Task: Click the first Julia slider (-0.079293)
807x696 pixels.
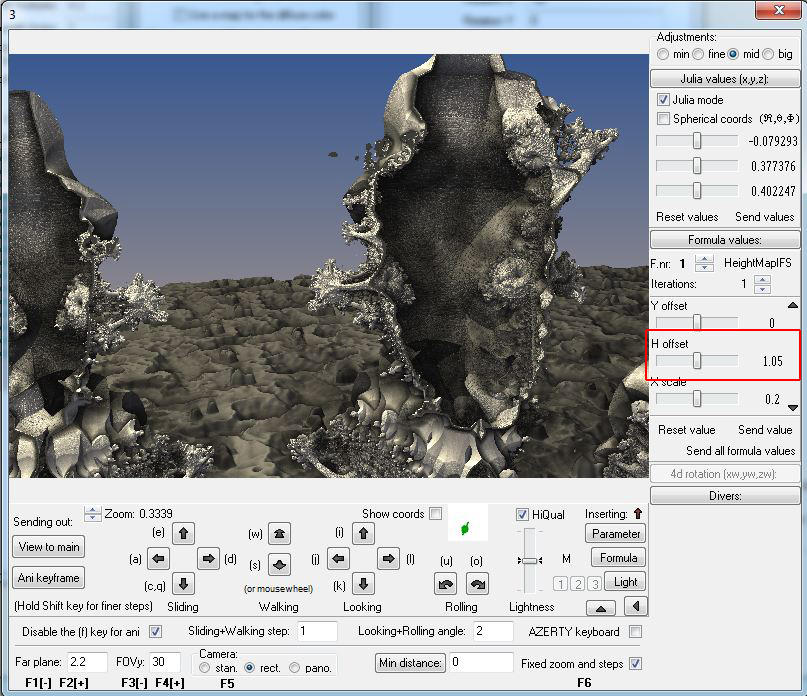Action: point(697,141)
